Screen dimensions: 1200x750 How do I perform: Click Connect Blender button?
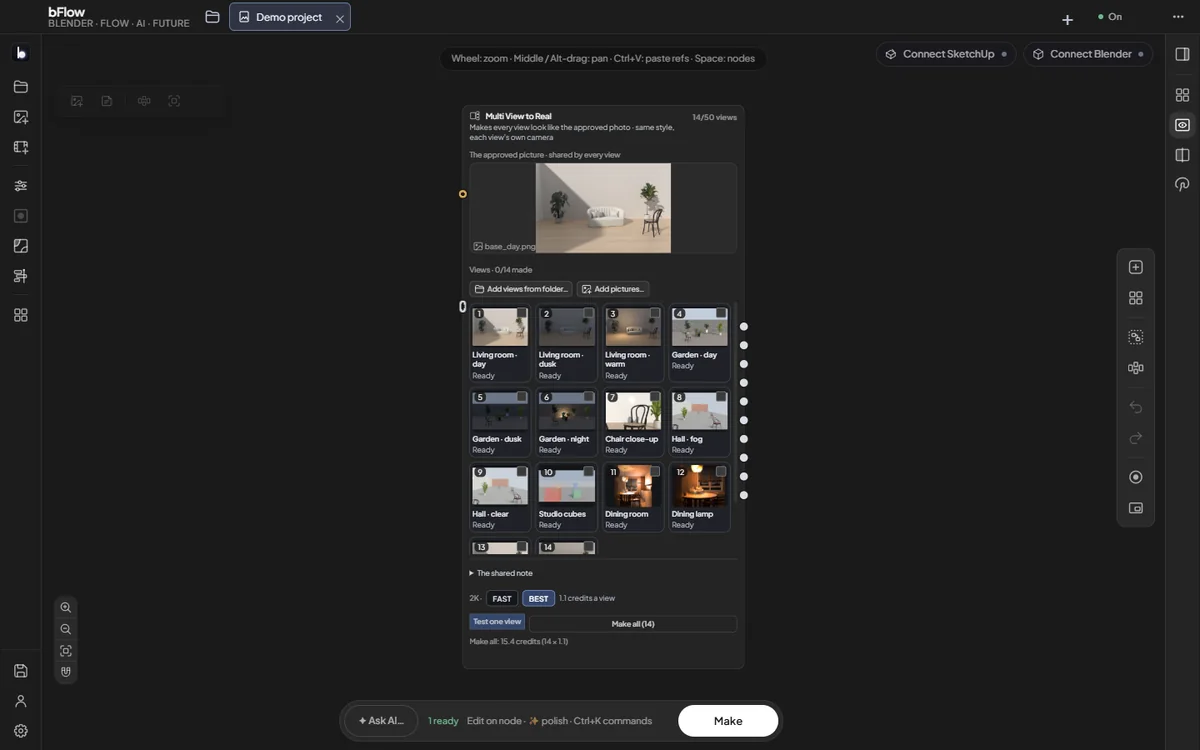point(1088,54)
